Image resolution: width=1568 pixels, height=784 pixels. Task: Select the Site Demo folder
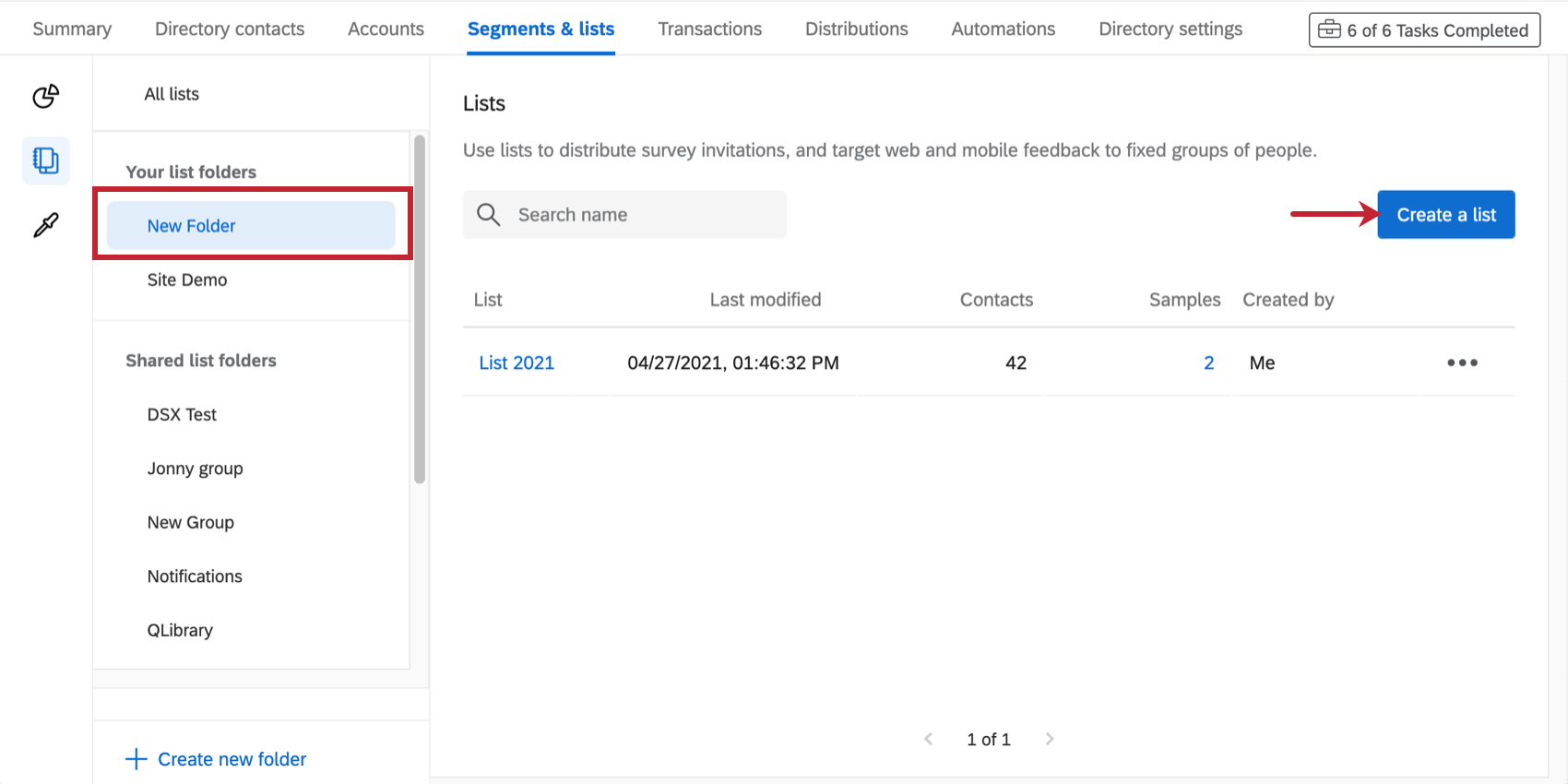(187, 279)
